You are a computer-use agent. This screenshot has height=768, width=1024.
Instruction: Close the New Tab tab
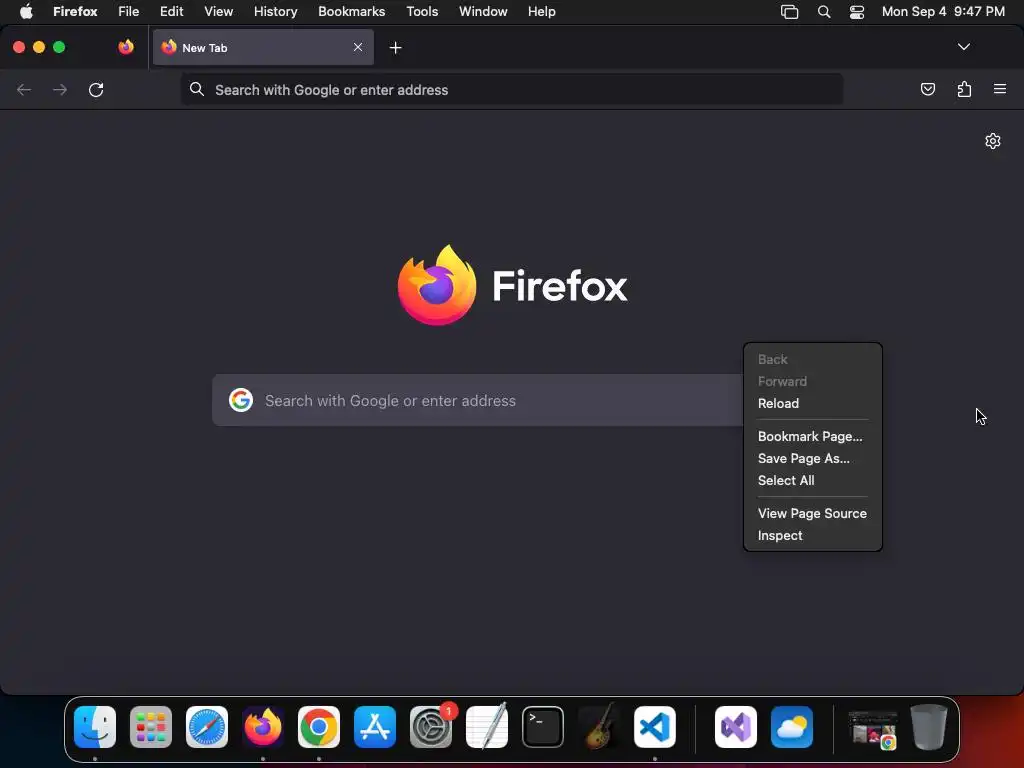358,47
